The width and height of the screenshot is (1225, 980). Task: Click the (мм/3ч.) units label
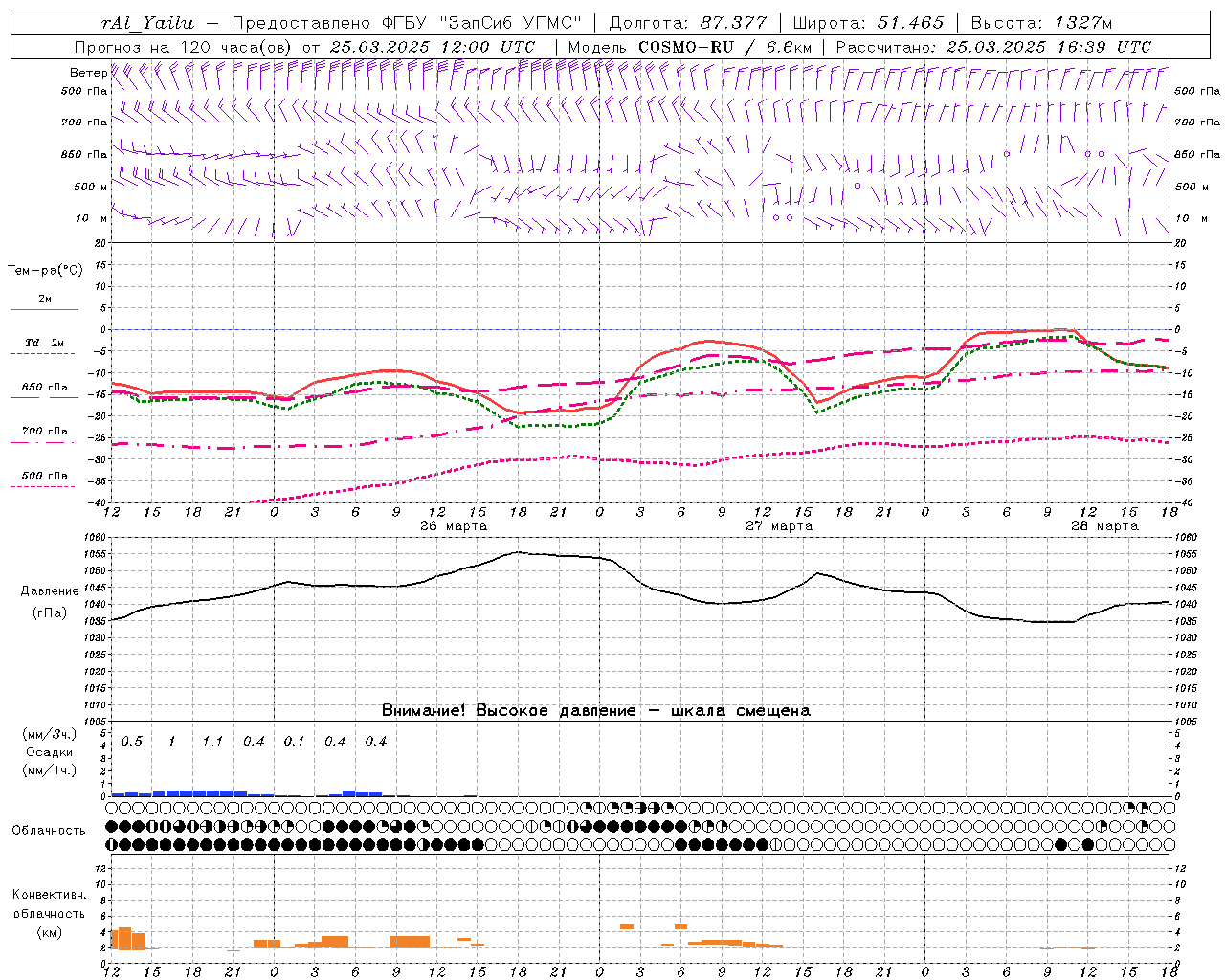pos(49,734)
